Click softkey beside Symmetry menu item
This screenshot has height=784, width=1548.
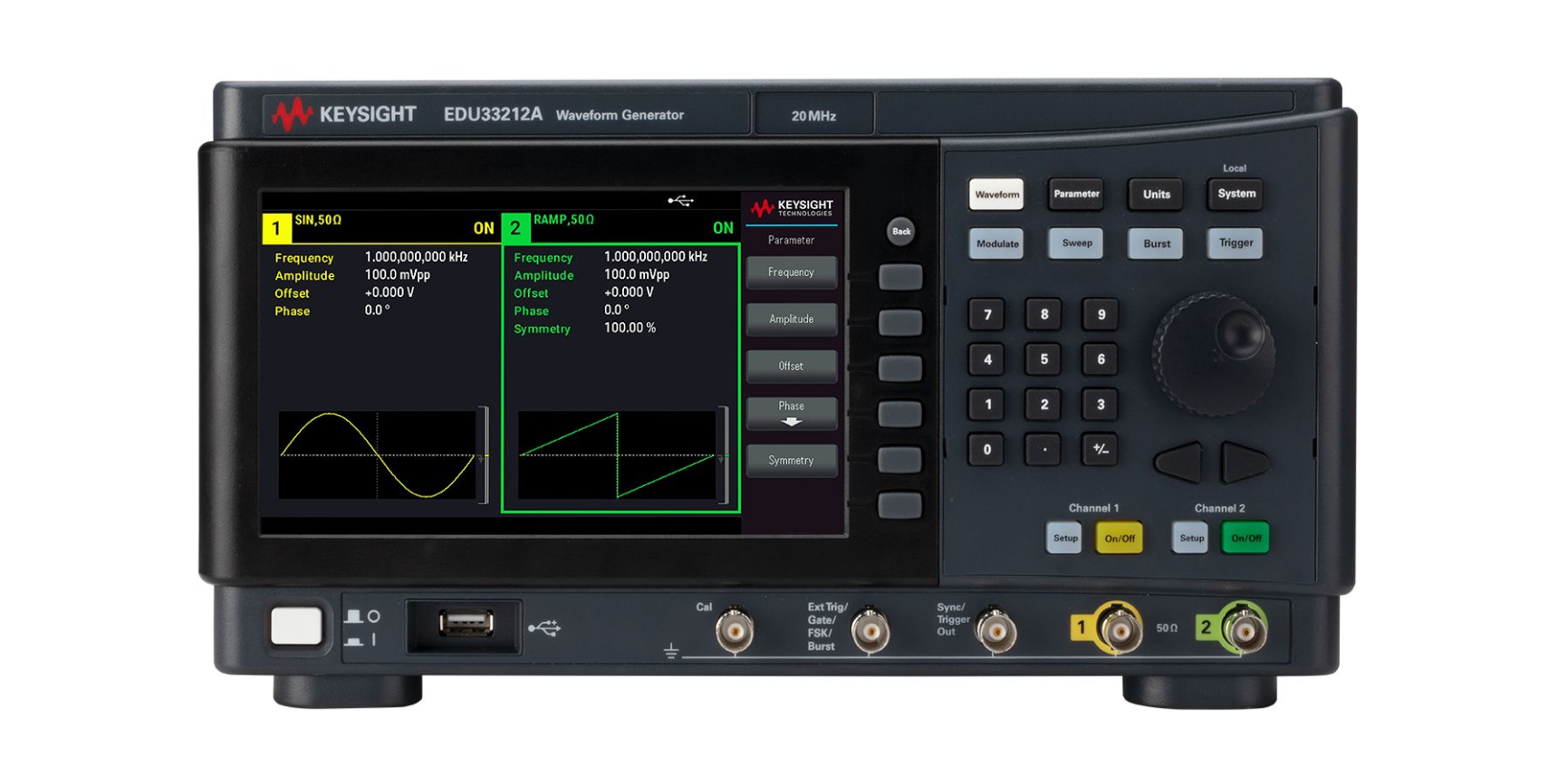900,459
